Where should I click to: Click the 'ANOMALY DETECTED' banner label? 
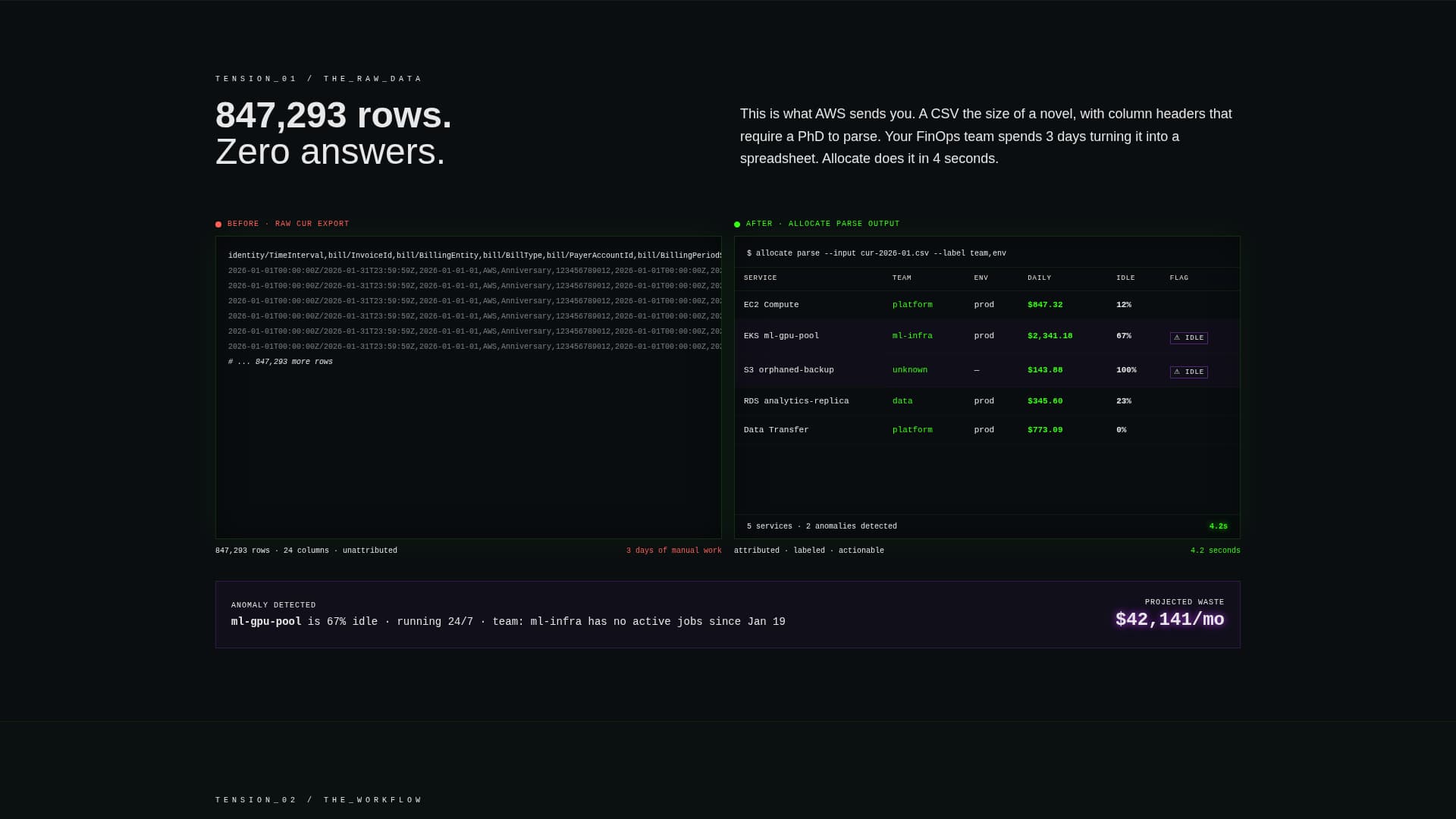point(274,605)
